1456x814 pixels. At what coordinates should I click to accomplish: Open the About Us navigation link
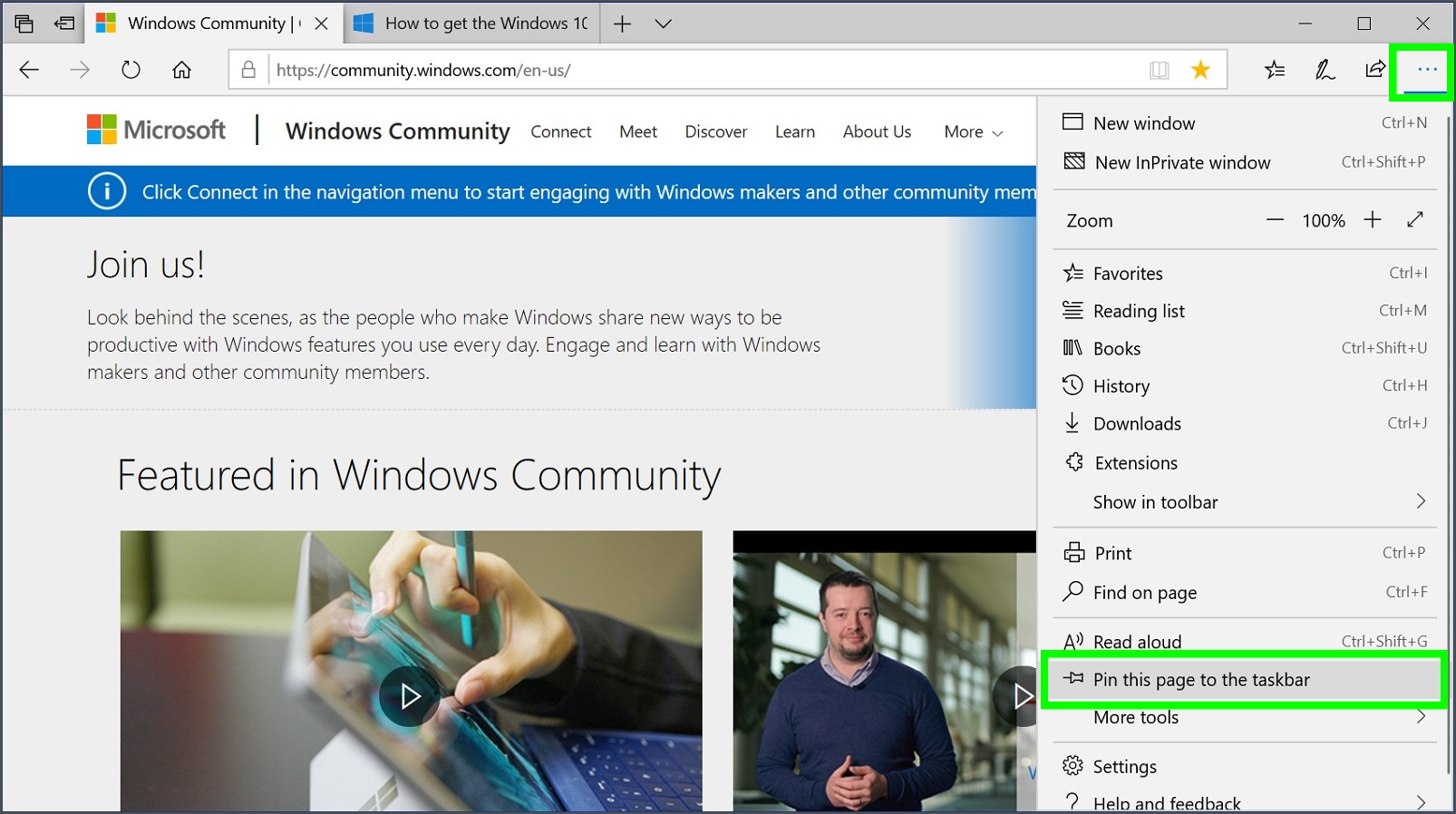point(877,131)
